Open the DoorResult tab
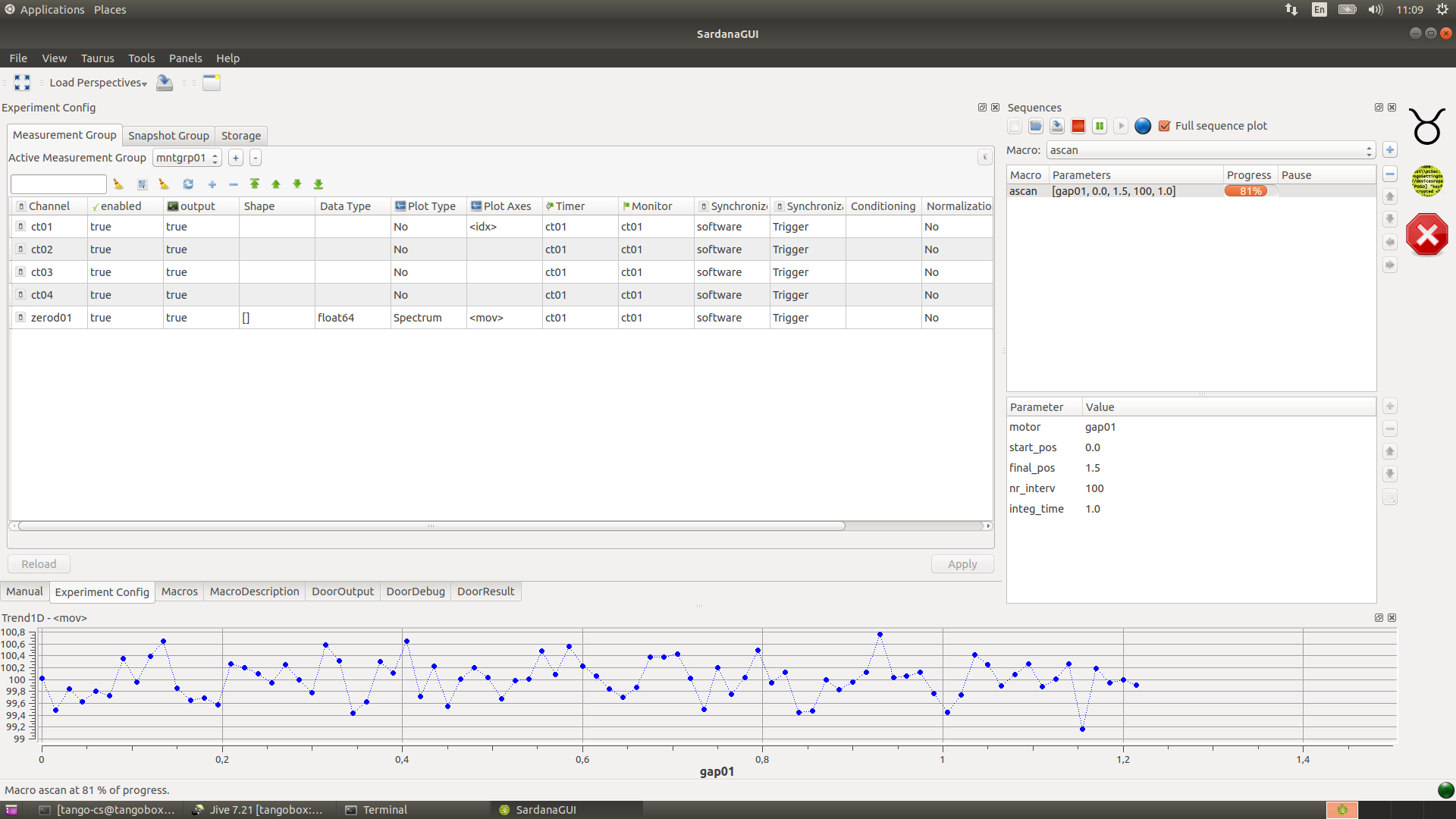 [485, 591]
